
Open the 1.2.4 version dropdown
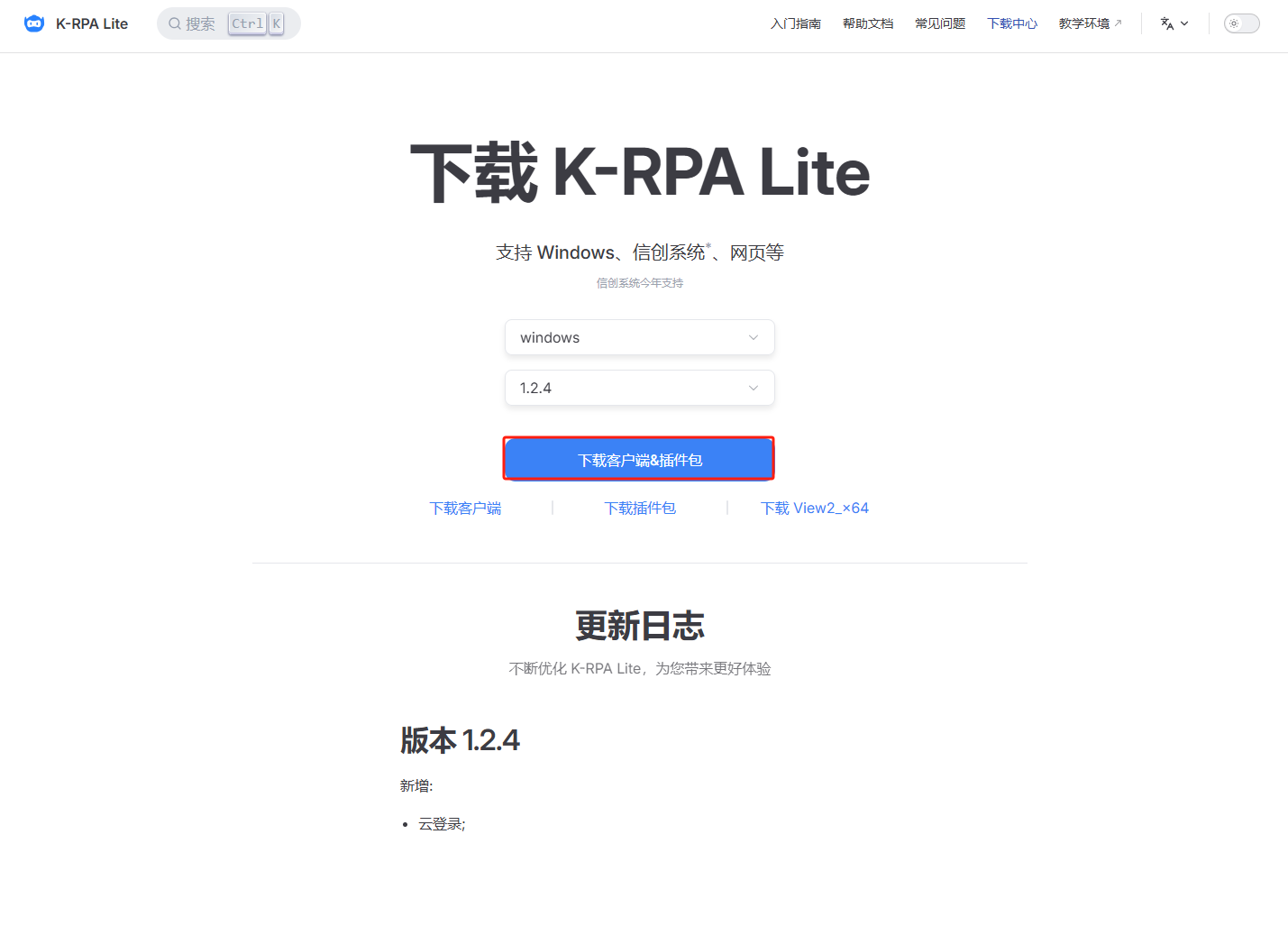640,388
